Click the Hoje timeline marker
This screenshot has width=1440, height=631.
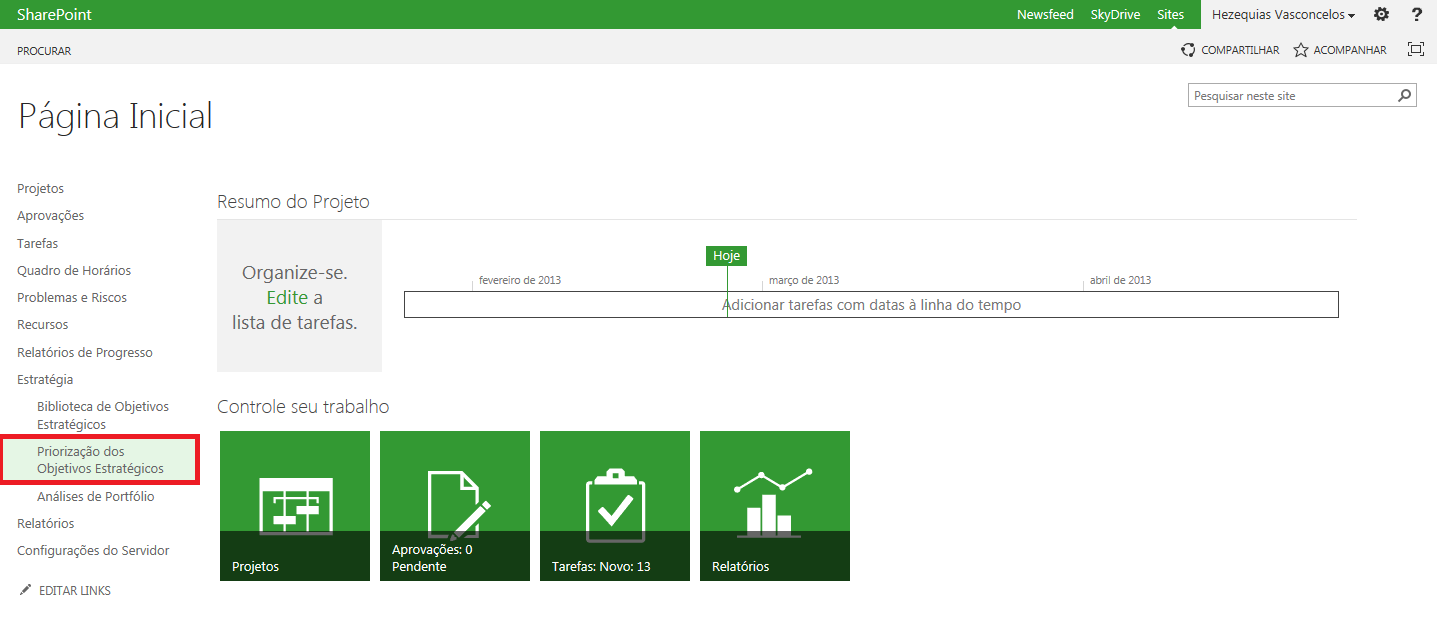pos(727,256)
